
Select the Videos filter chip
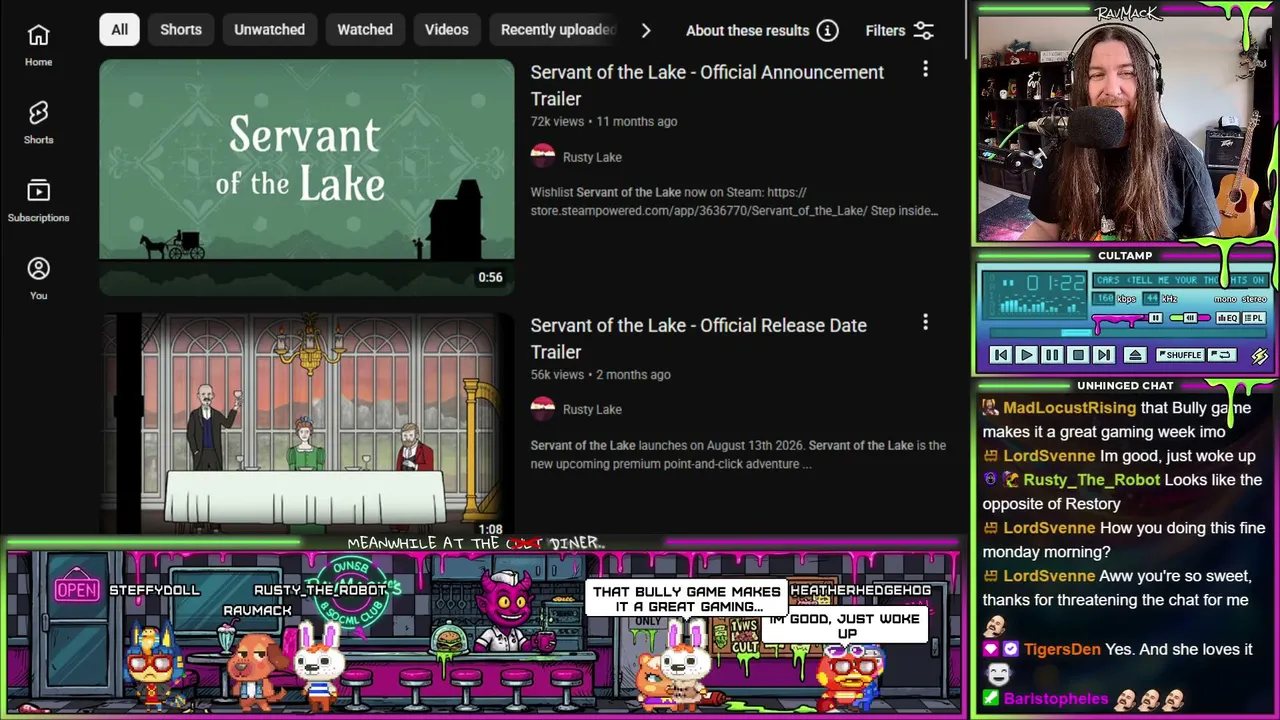coord(446,30)
